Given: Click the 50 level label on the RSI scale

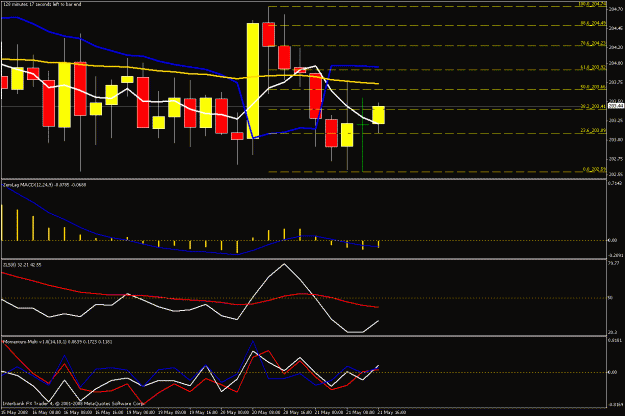Looking at the screenshot, I should 610,298.
